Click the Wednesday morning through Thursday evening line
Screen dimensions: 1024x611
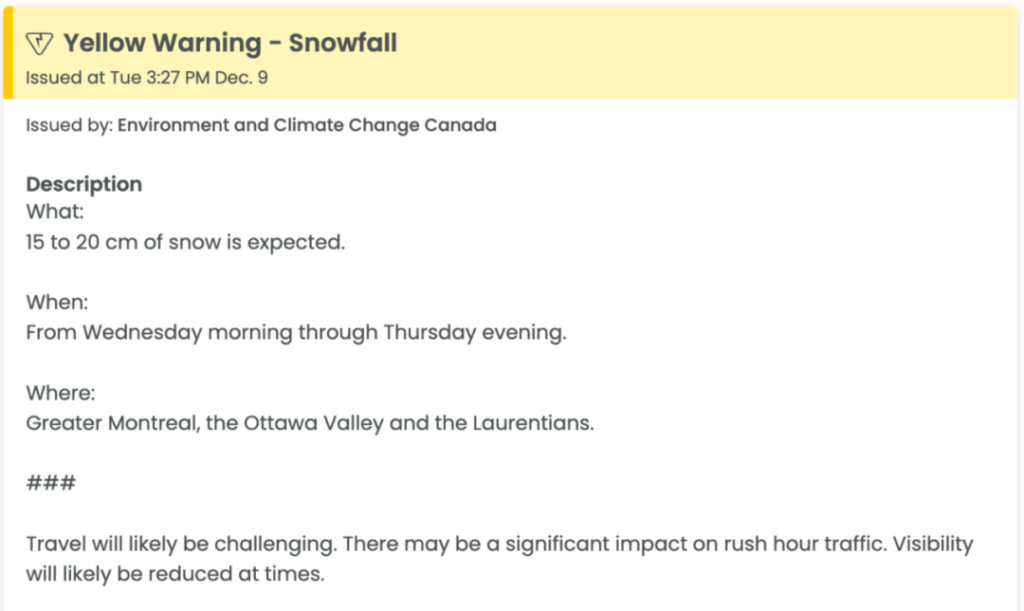pyautogui.click(x=296, y=332)
